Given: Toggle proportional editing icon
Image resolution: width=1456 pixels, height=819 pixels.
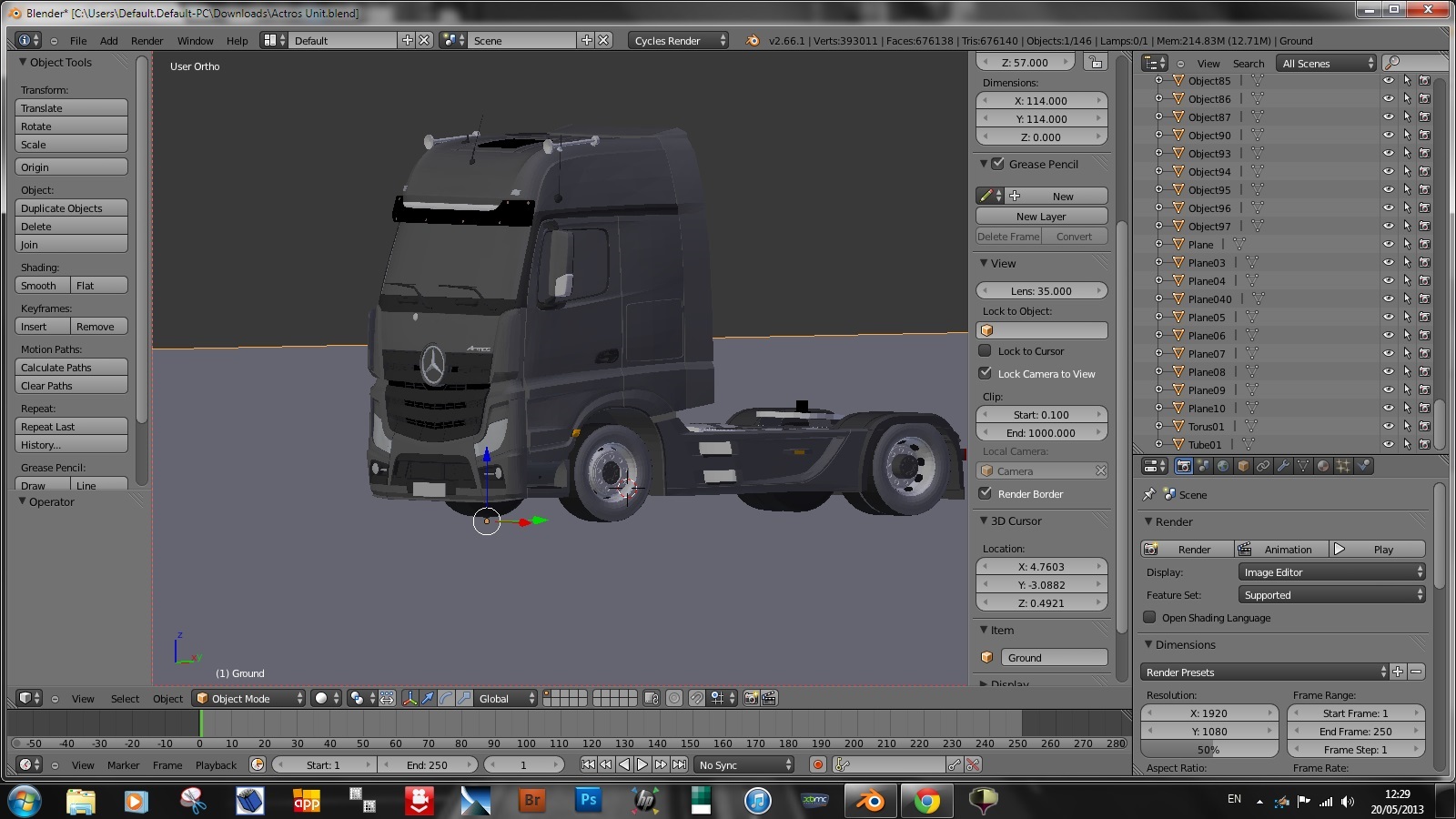Looking at the screenshot, I should [x=674, y=698].
